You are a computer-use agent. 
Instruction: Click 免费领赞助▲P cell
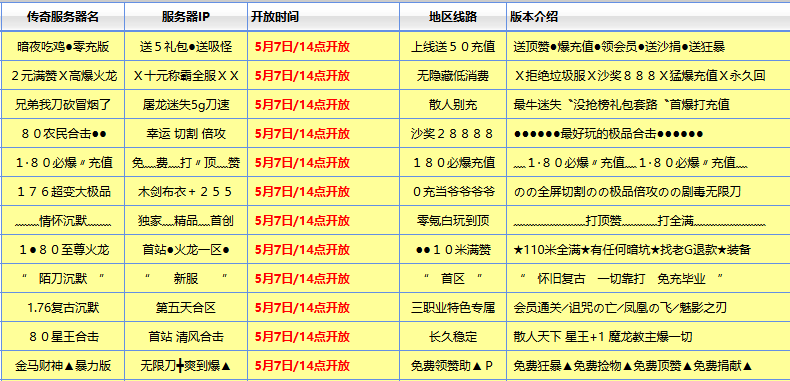click(453, 365)
